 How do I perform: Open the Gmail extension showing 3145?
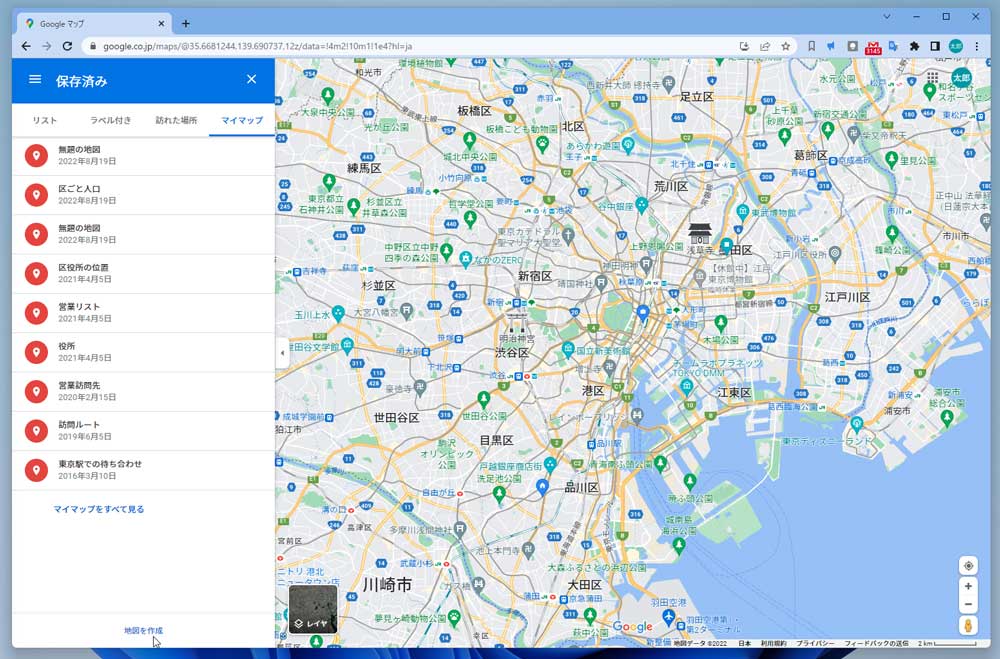[x=873, y=47]
